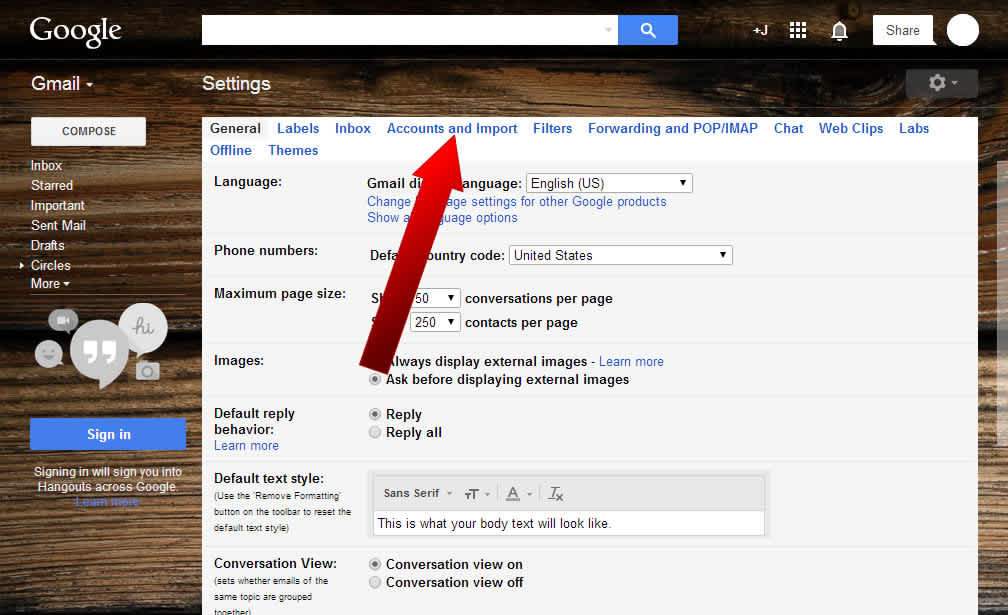
Task: Open the Filters settings tab
Action: [552, 129]
